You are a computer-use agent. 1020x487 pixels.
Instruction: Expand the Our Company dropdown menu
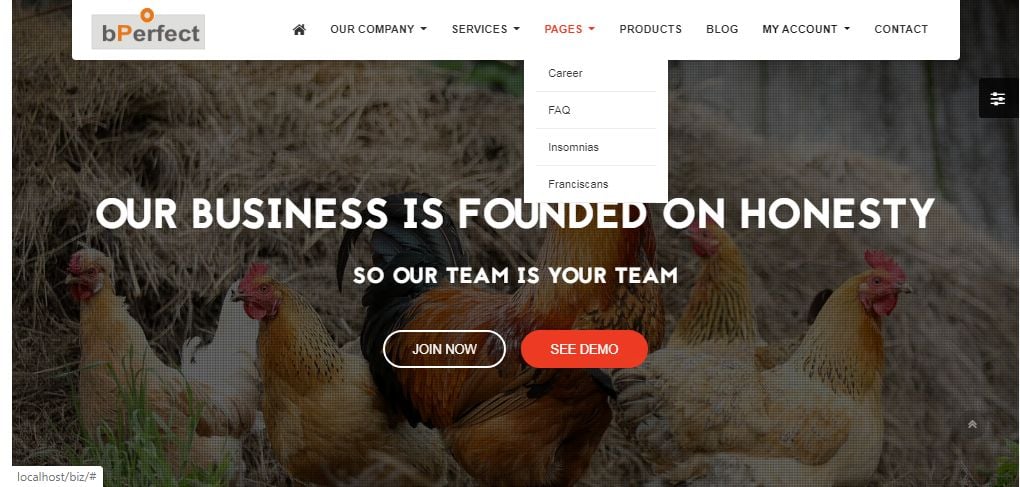coord(379,29)
